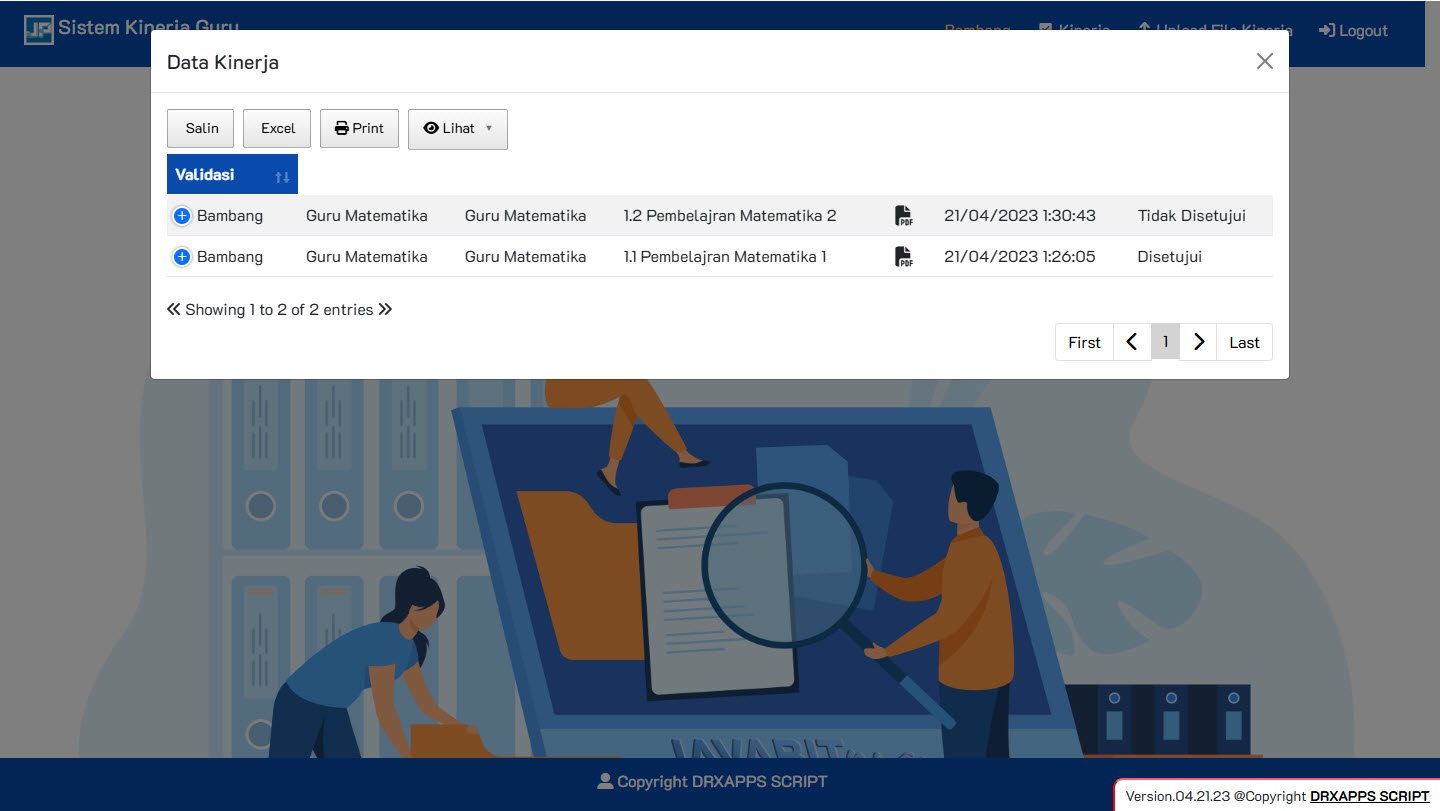Click the Data Kinerja dialog title
The height and width of the screenshot is (811, 1440).
(x=223, y=62)
